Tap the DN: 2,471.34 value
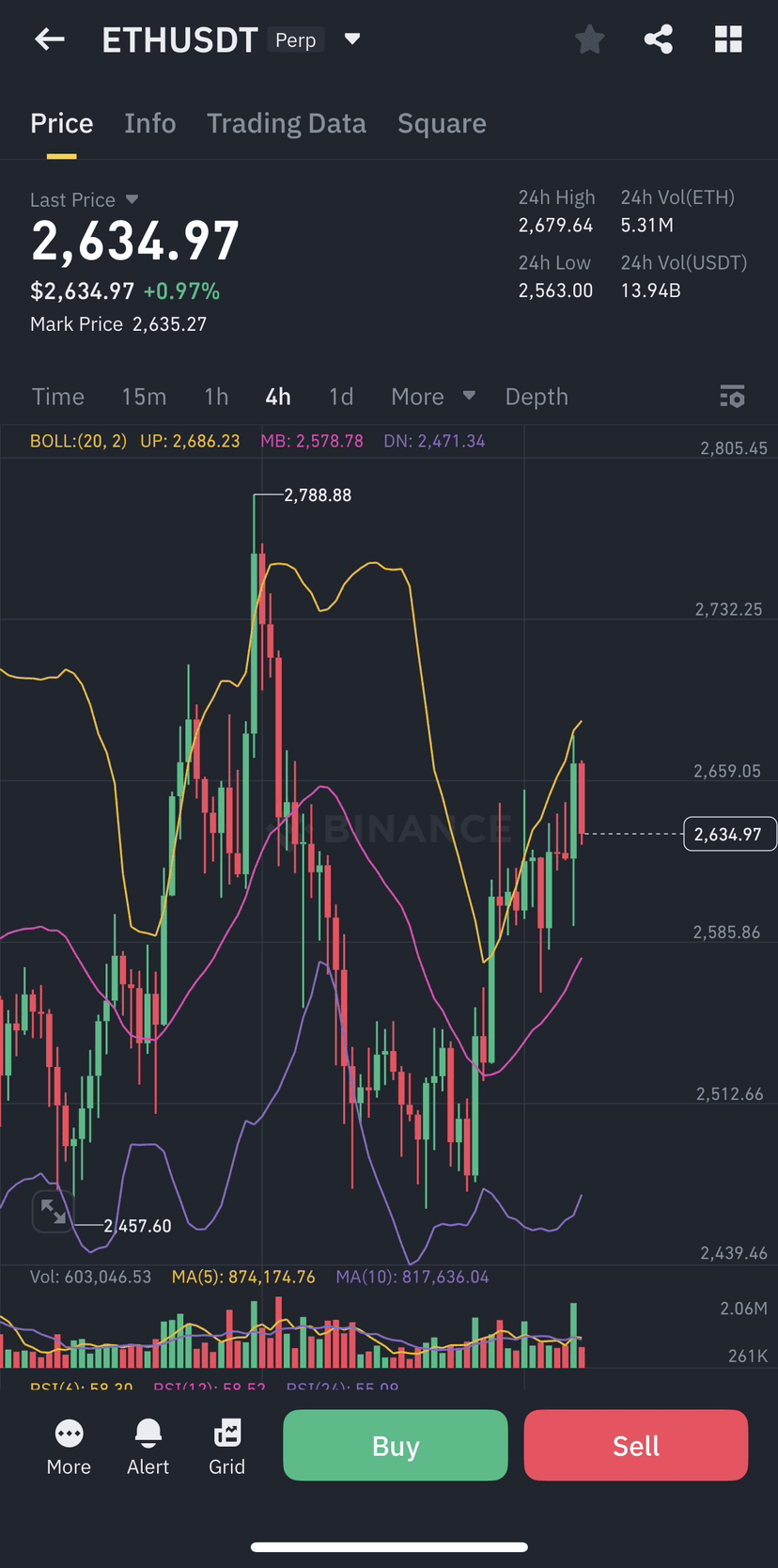The height and width of the screenshot is (1568, 778). click(x=434, y=441)
